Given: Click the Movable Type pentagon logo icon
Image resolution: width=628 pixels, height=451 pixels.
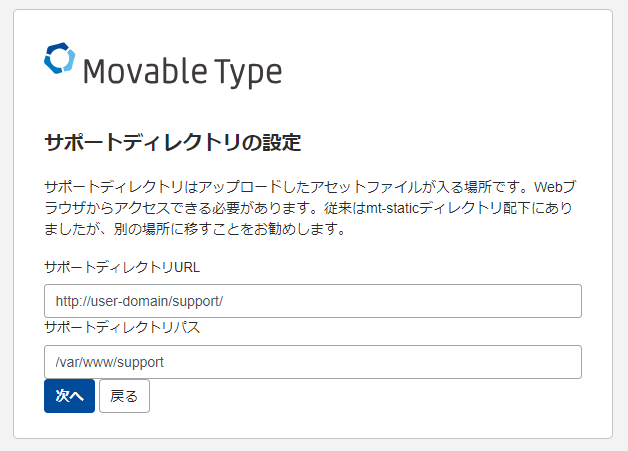Looking at the screenshot, I should [59, 58].
